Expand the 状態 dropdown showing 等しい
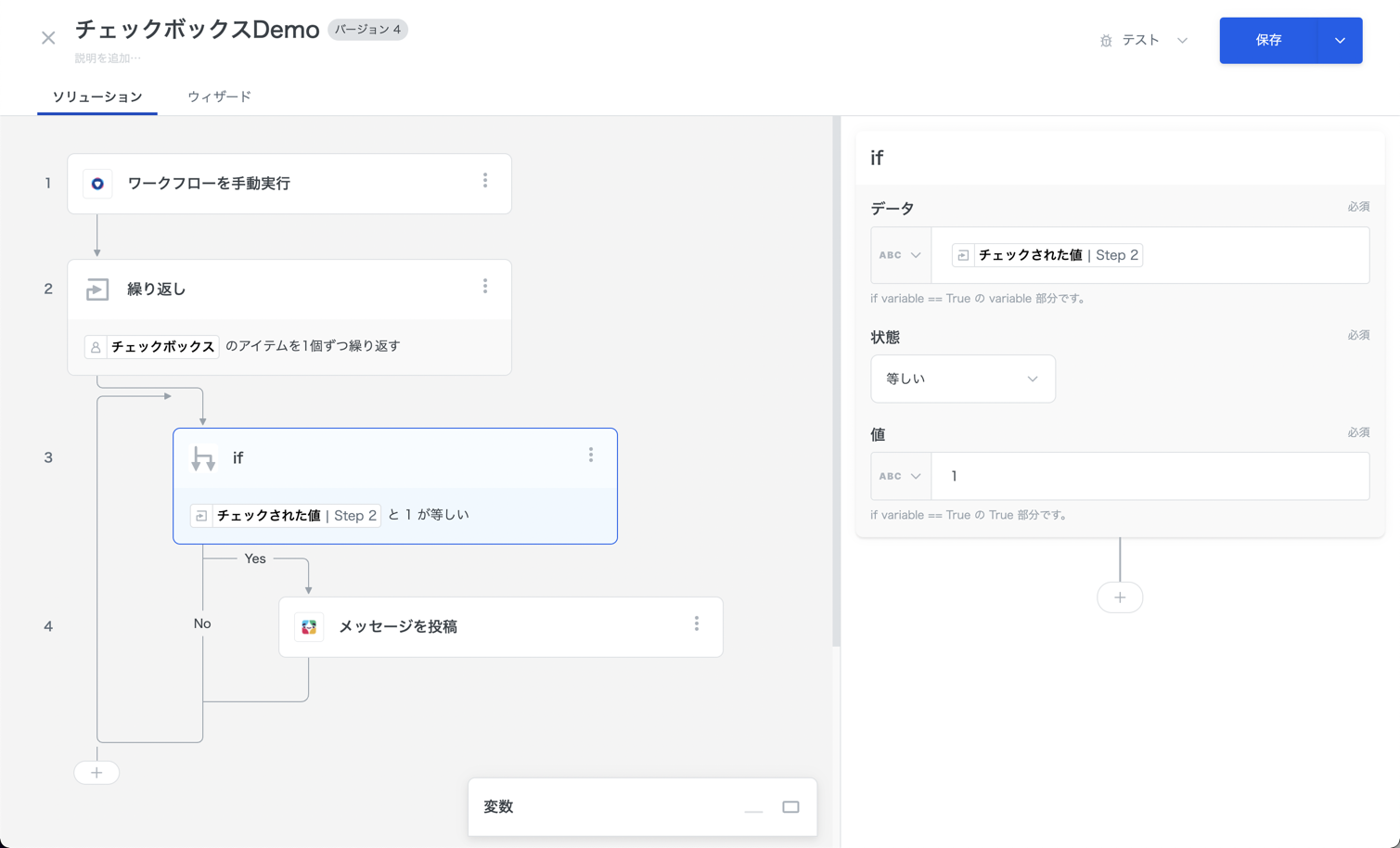This screenshot has height=848, width=1400. click(x=962, y=379)
